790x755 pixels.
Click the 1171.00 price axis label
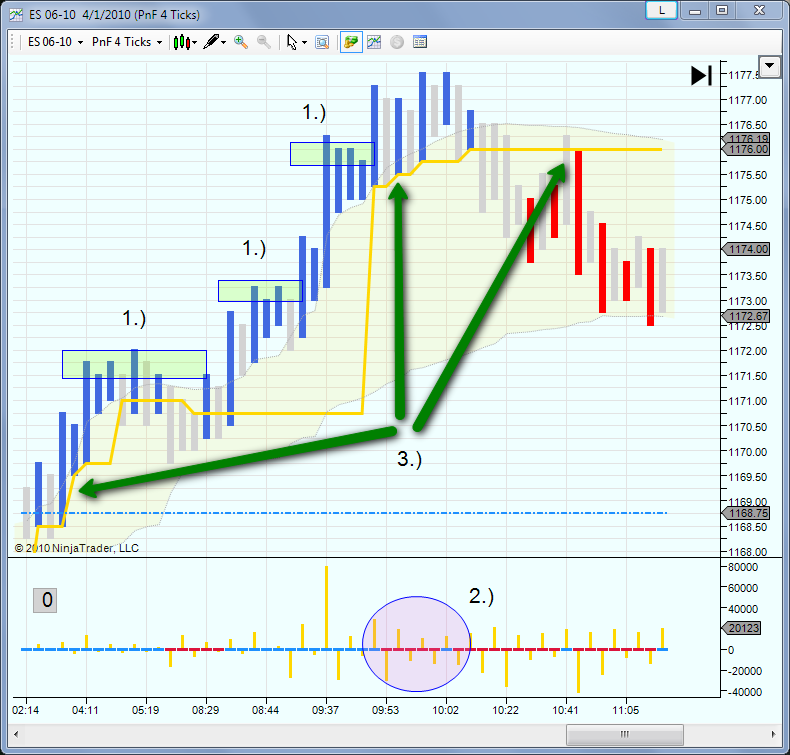(x=748, y=401)
